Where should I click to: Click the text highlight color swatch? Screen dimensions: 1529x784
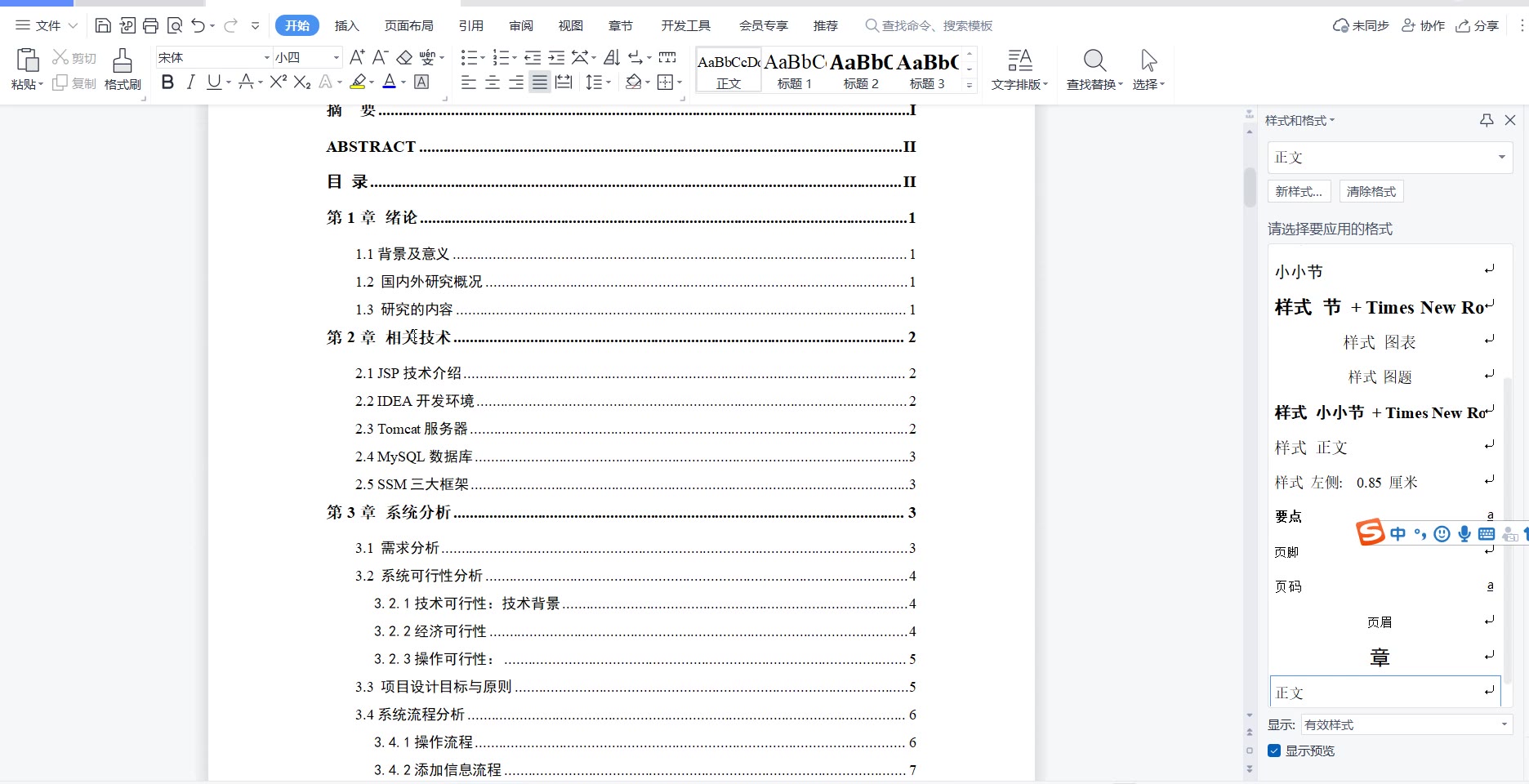[x=357, y=82]
